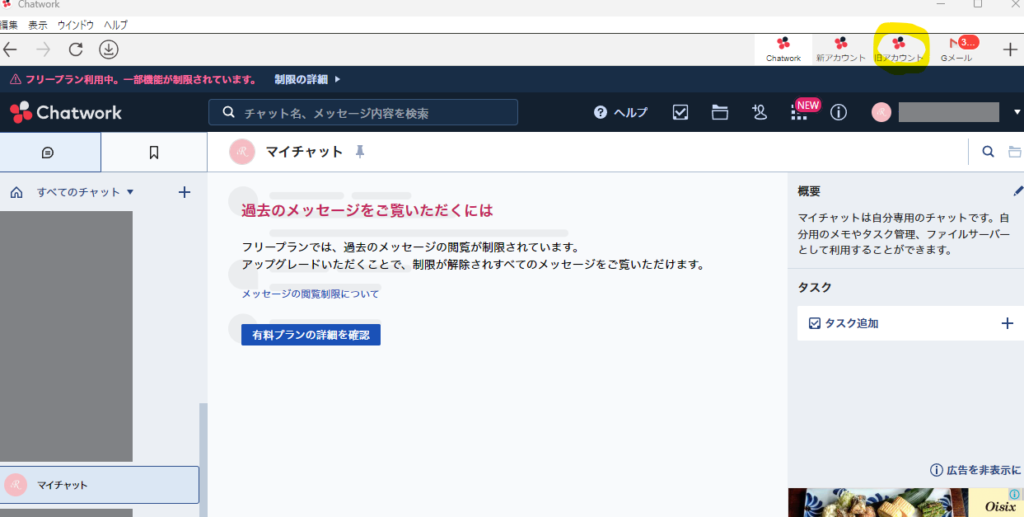Viewport: 1024px width, 517px height.
Task: Open the task list checkmark icon in the header
Action: pyautogui.click(x=680, y=112)
